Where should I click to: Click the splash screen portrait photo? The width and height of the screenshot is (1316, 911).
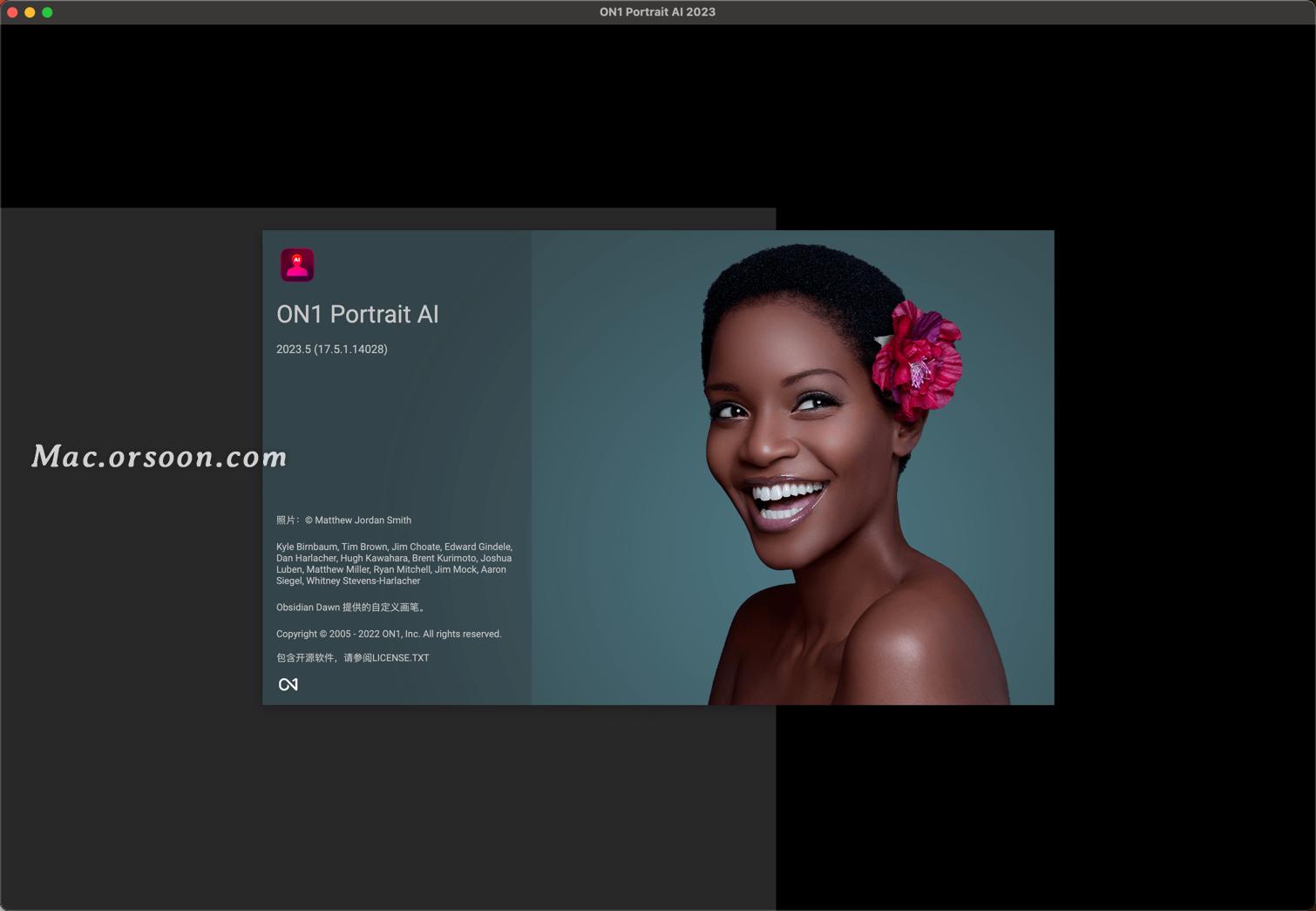[793, 466]
